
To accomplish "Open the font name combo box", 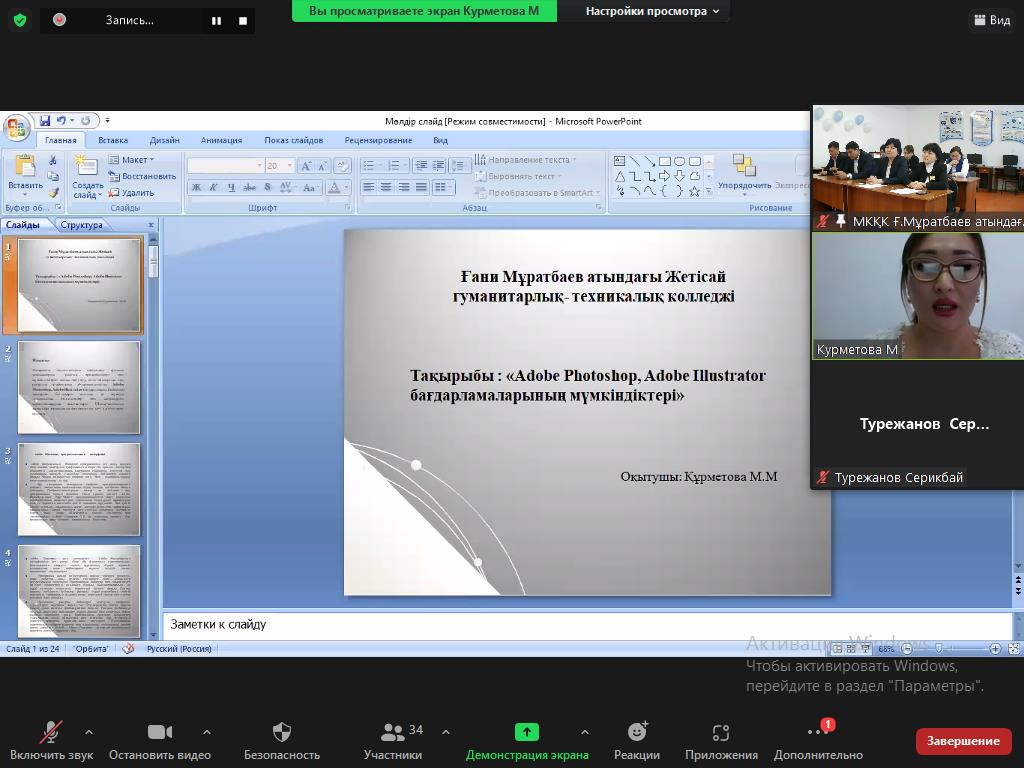I will pos(225,166).
